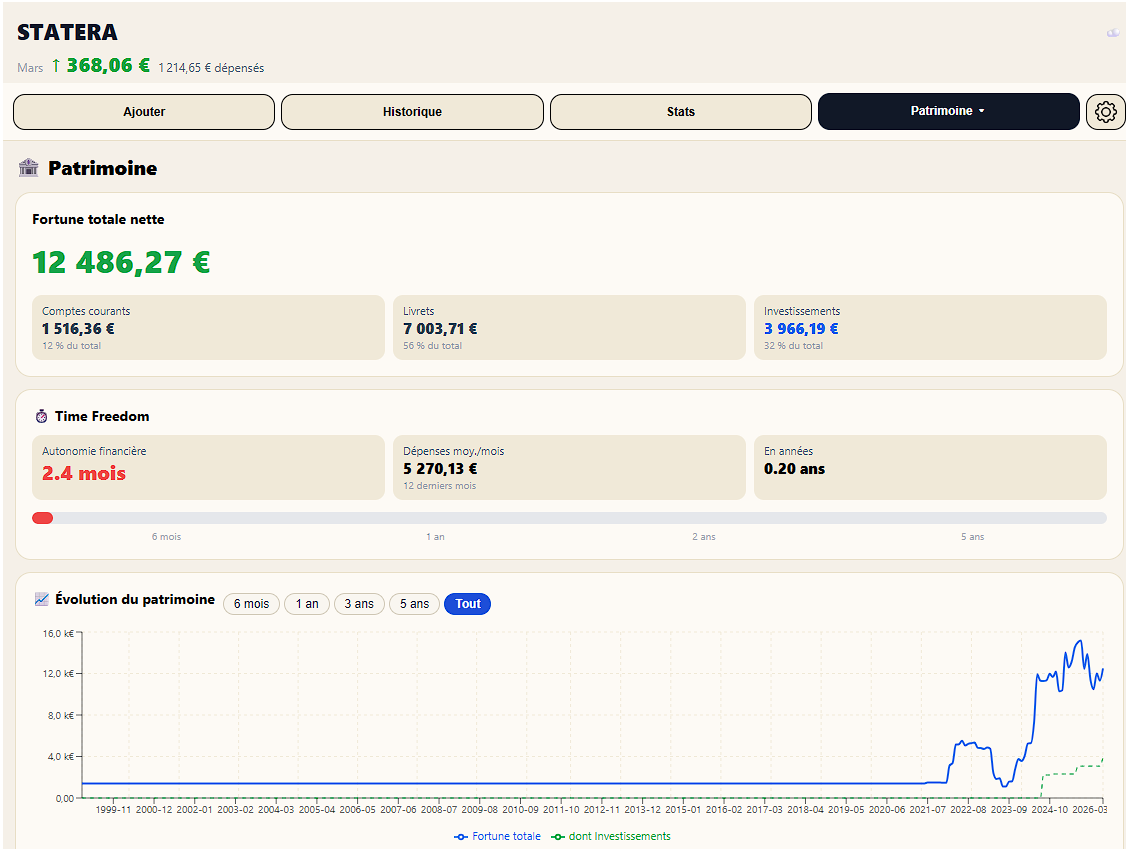Click the 16,0 k€ y-axis label
1126x849 pixels.
(x=58, y=634)
